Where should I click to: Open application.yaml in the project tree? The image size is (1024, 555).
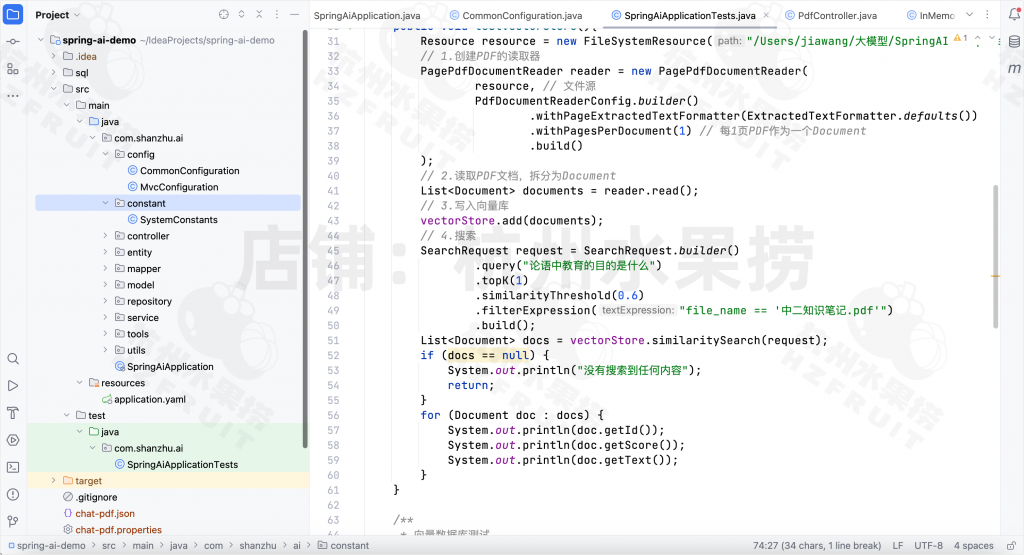pos(149,399)
